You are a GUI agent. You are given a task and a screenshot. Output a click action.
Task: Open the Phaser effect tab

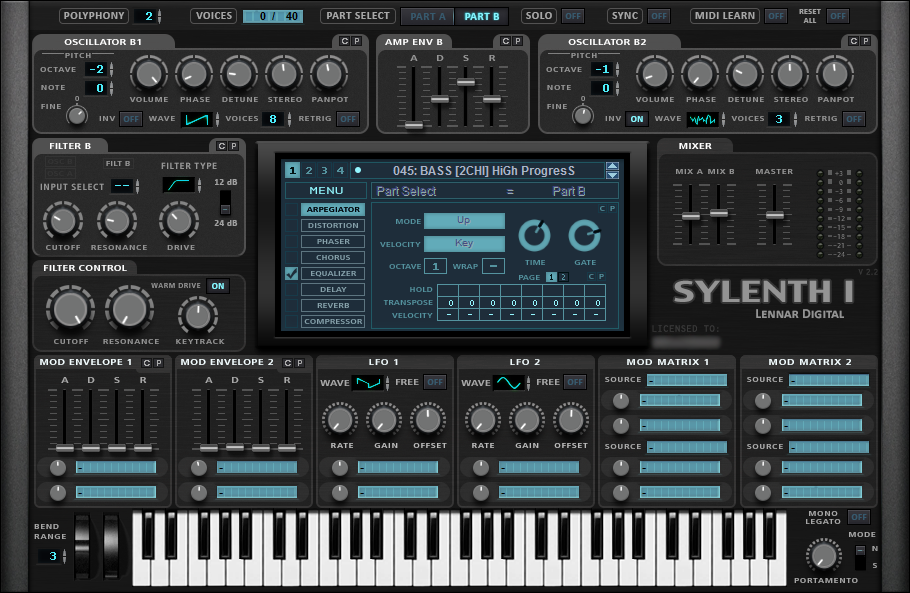333,241
